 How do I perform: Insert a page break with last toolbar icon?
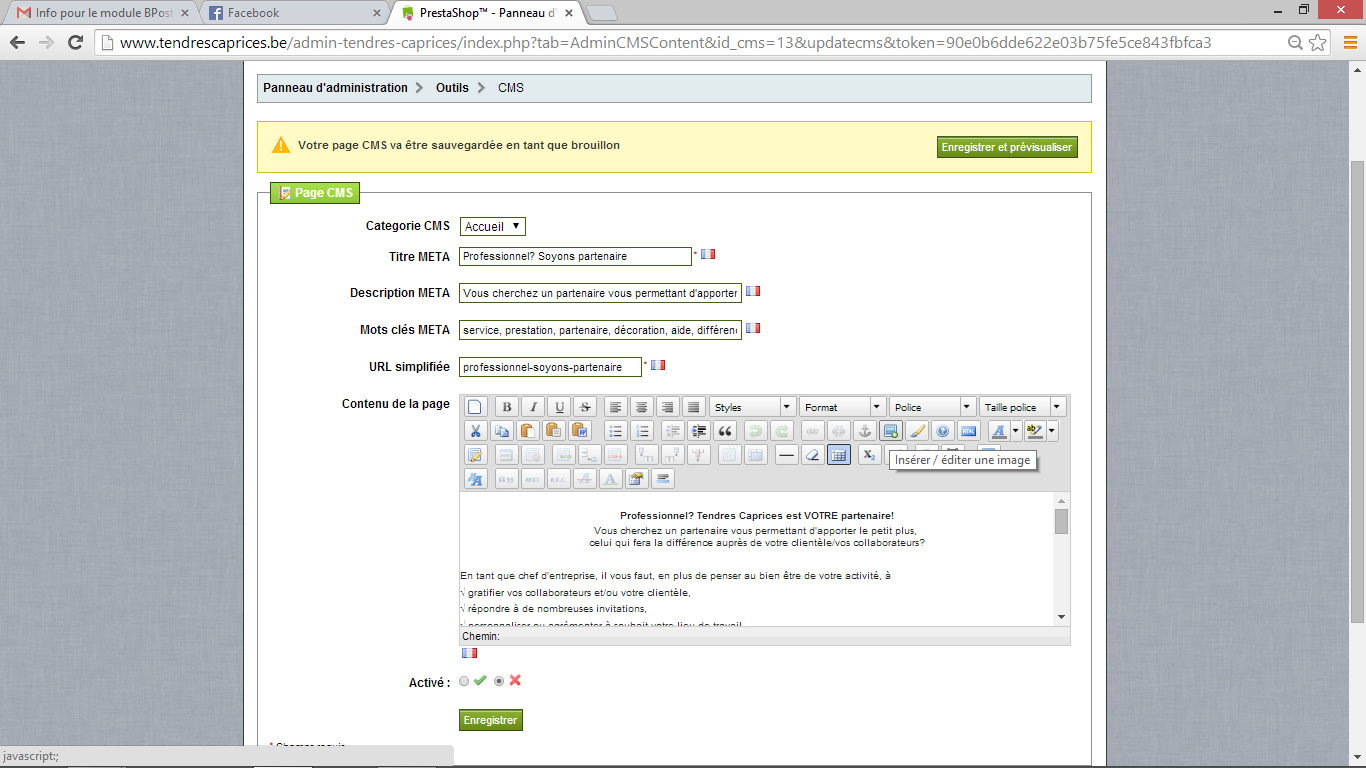(663, 479)
